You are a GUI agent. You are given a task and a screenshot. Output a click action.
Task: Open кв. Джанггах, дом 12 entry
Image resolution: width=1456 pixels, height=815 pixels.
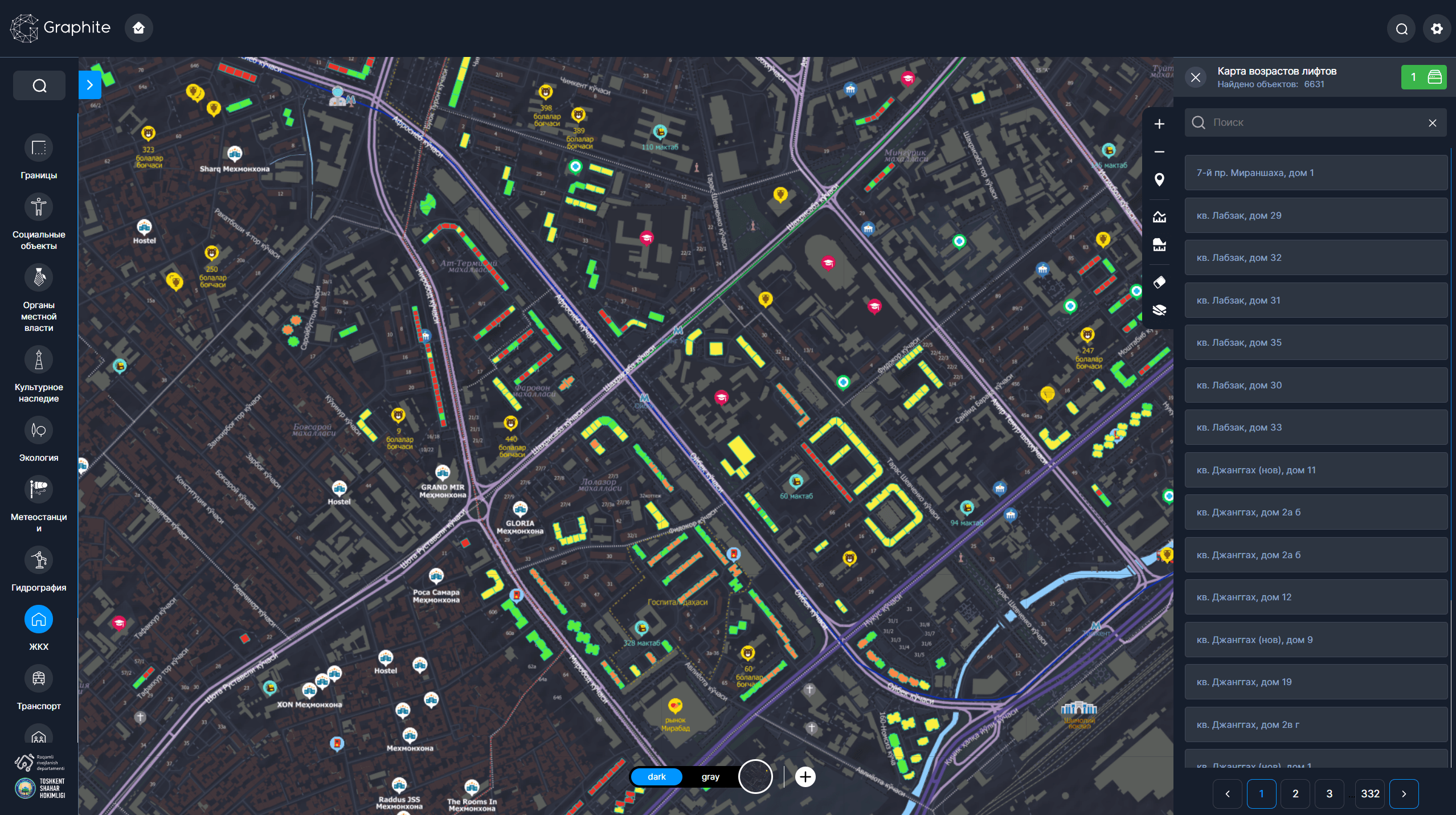pyautogui.click(x=1316, y=597)
